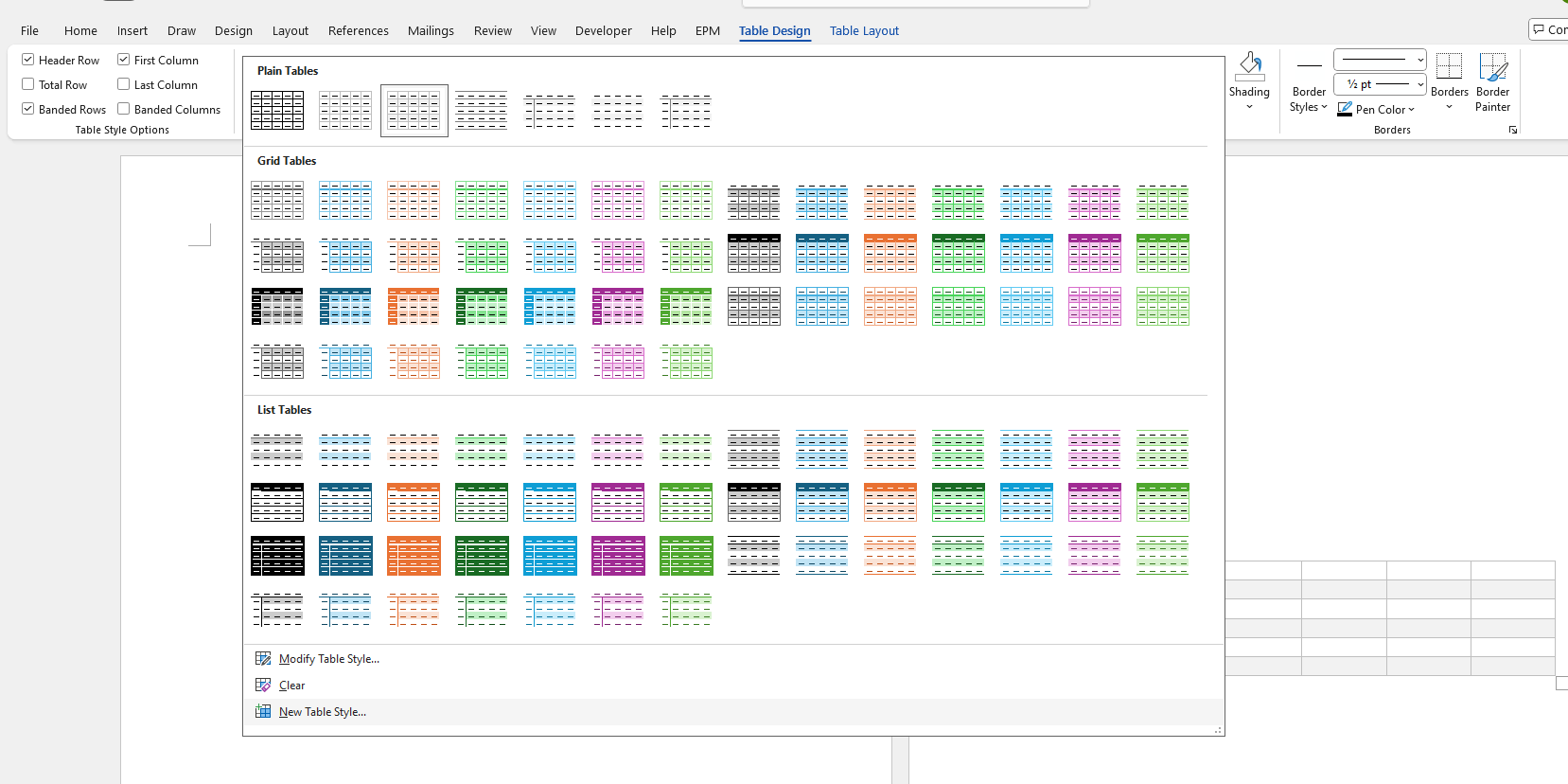Enable the Banded Columns checkbox
Screen dimensions: 1568x784
(x=124, y=109)
